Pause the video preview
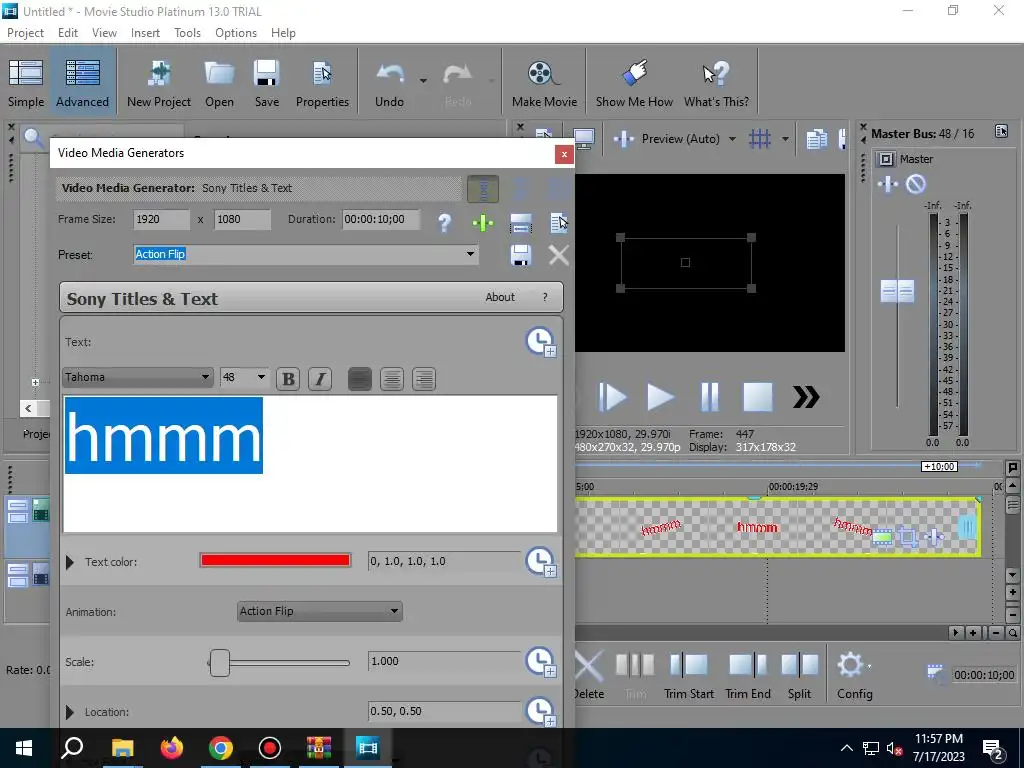Image resolution: width=1024 pixels, height=768 pixels. (x=709, y=397)
